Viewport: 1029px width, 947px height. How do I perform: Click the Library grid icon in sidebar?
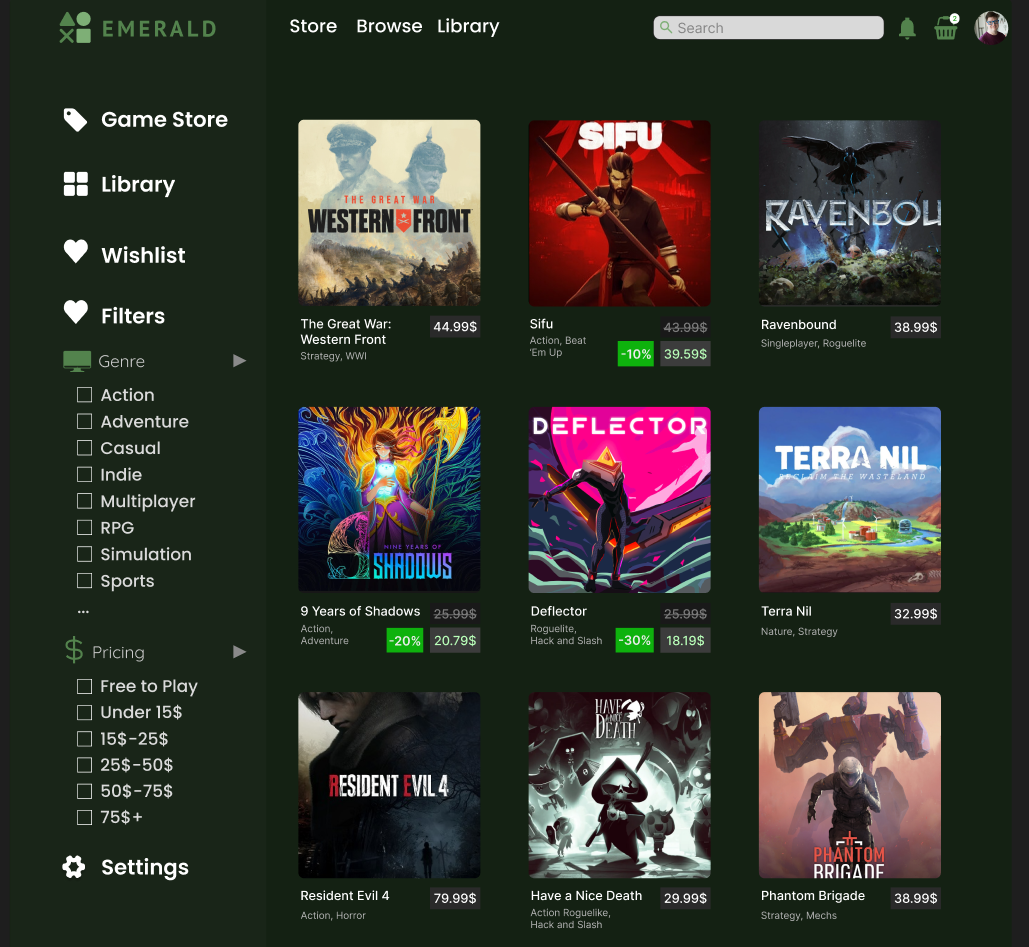[75, 184]
